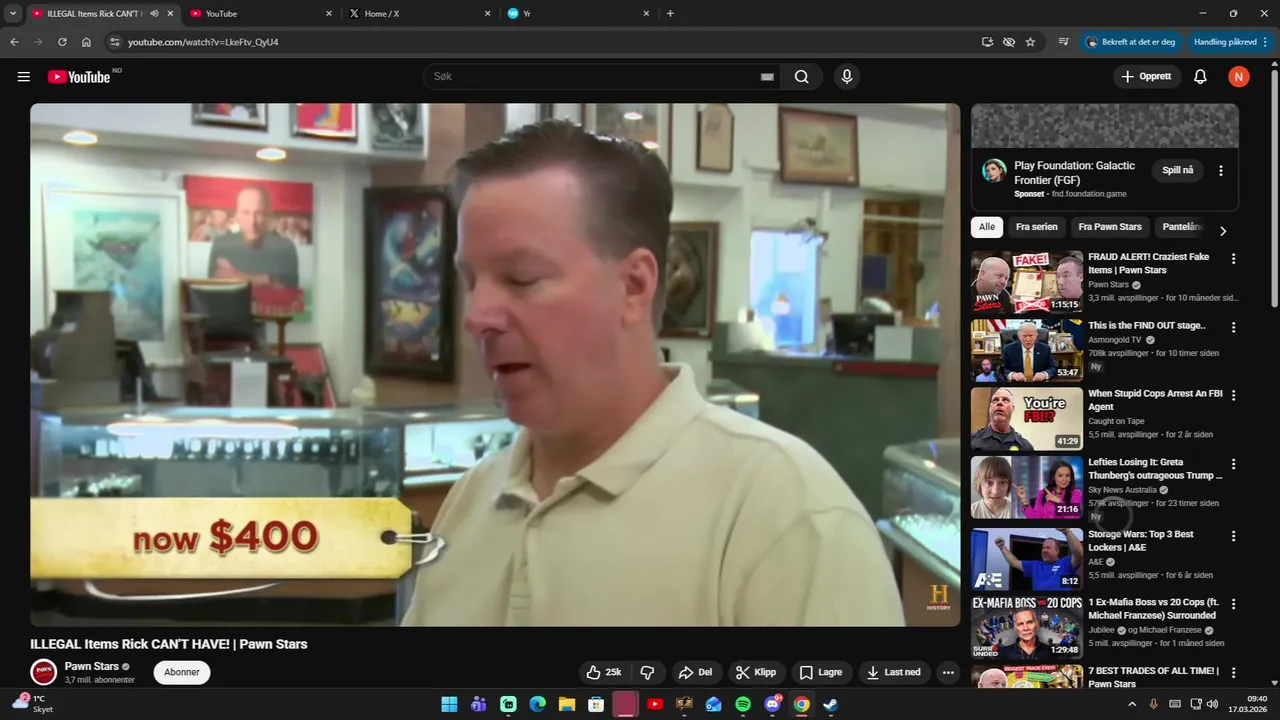This screenshot has height=720, width=1280.
Task: Click the Opprett create button
Action: point(1146,77)
